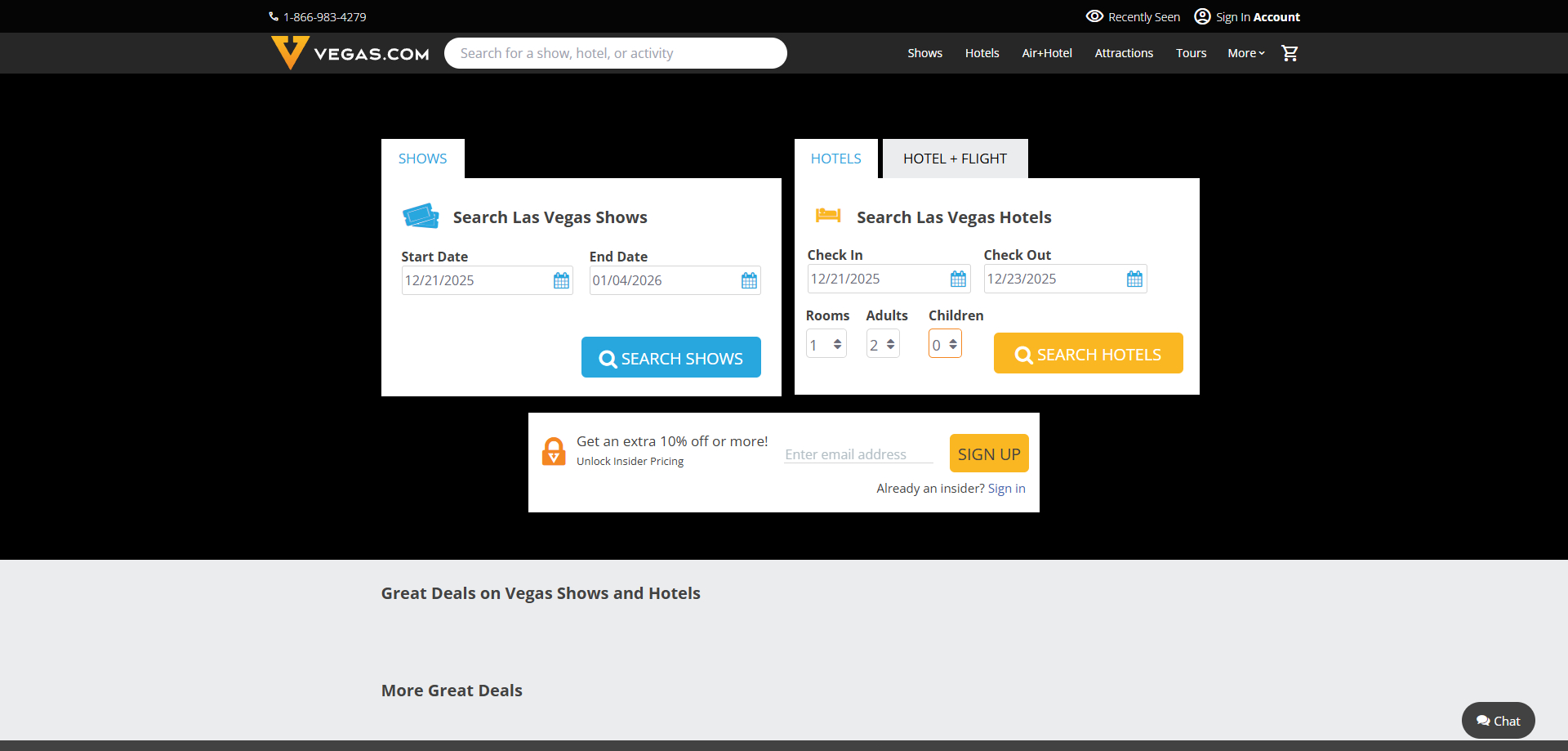Click the Vegas.com logo
This screenshot has height=751, width=1568.
point(350,53)
